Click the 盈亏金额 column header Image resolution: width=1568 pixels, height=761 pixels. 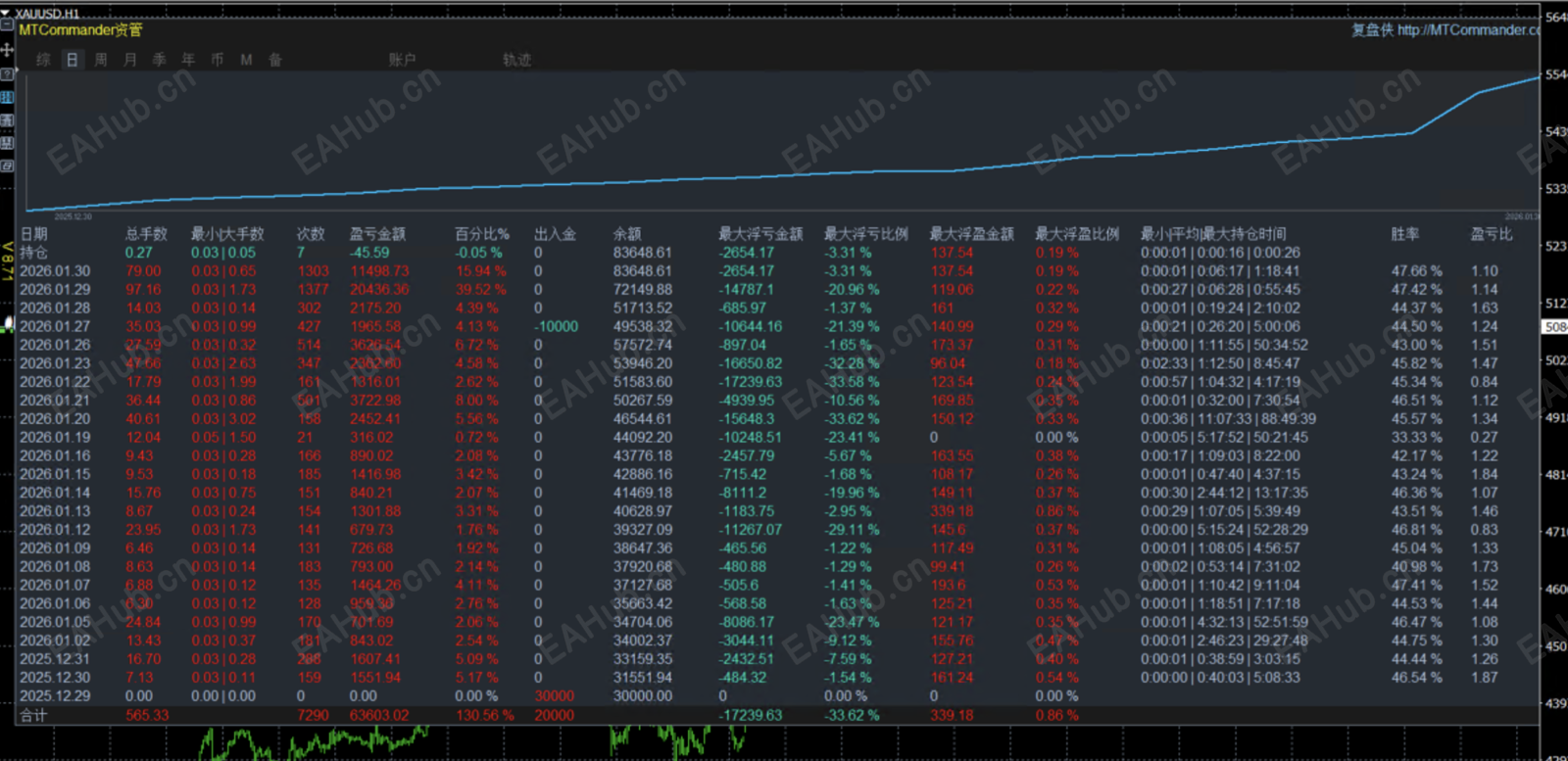[x=377, y=234]
